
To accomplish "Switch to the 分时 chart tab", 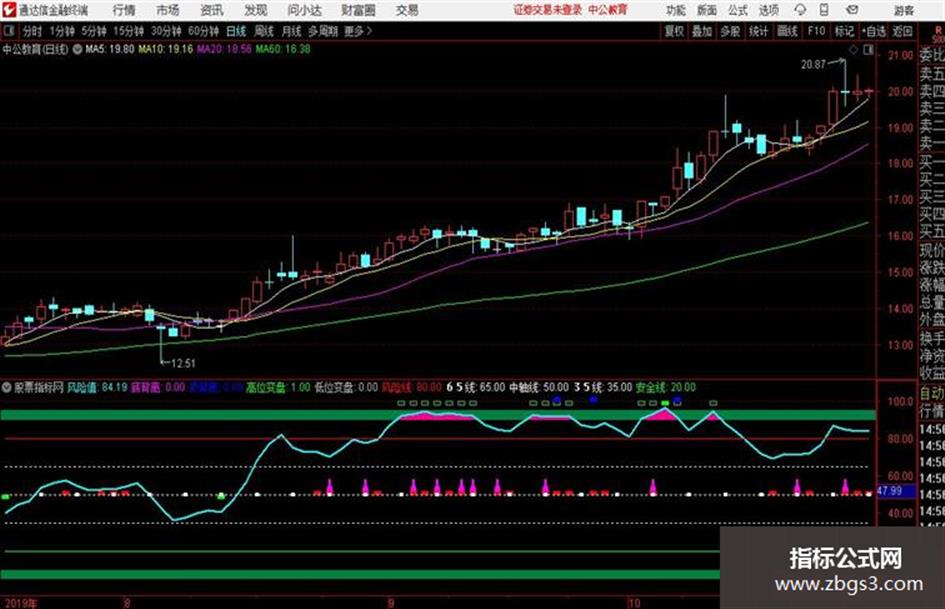I will (x=33, y=31).
